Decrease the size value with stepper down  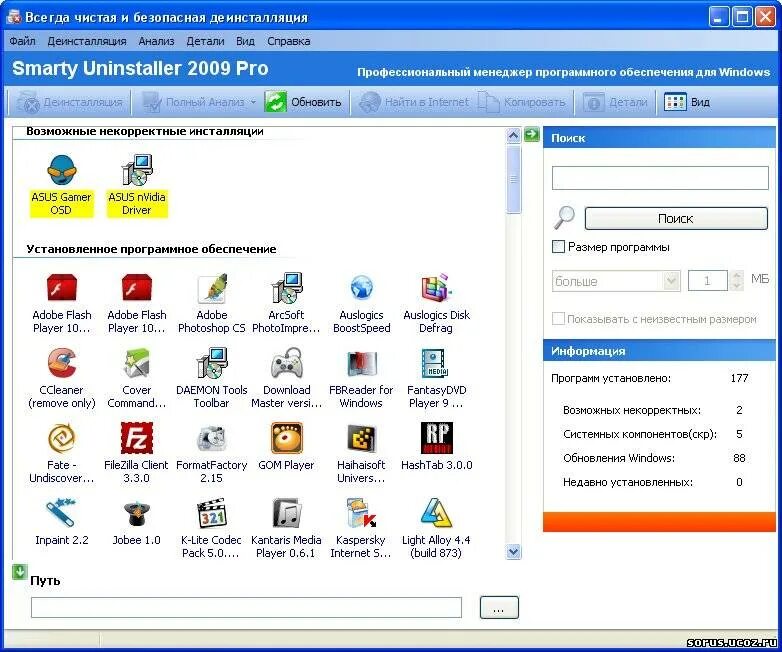737,285
